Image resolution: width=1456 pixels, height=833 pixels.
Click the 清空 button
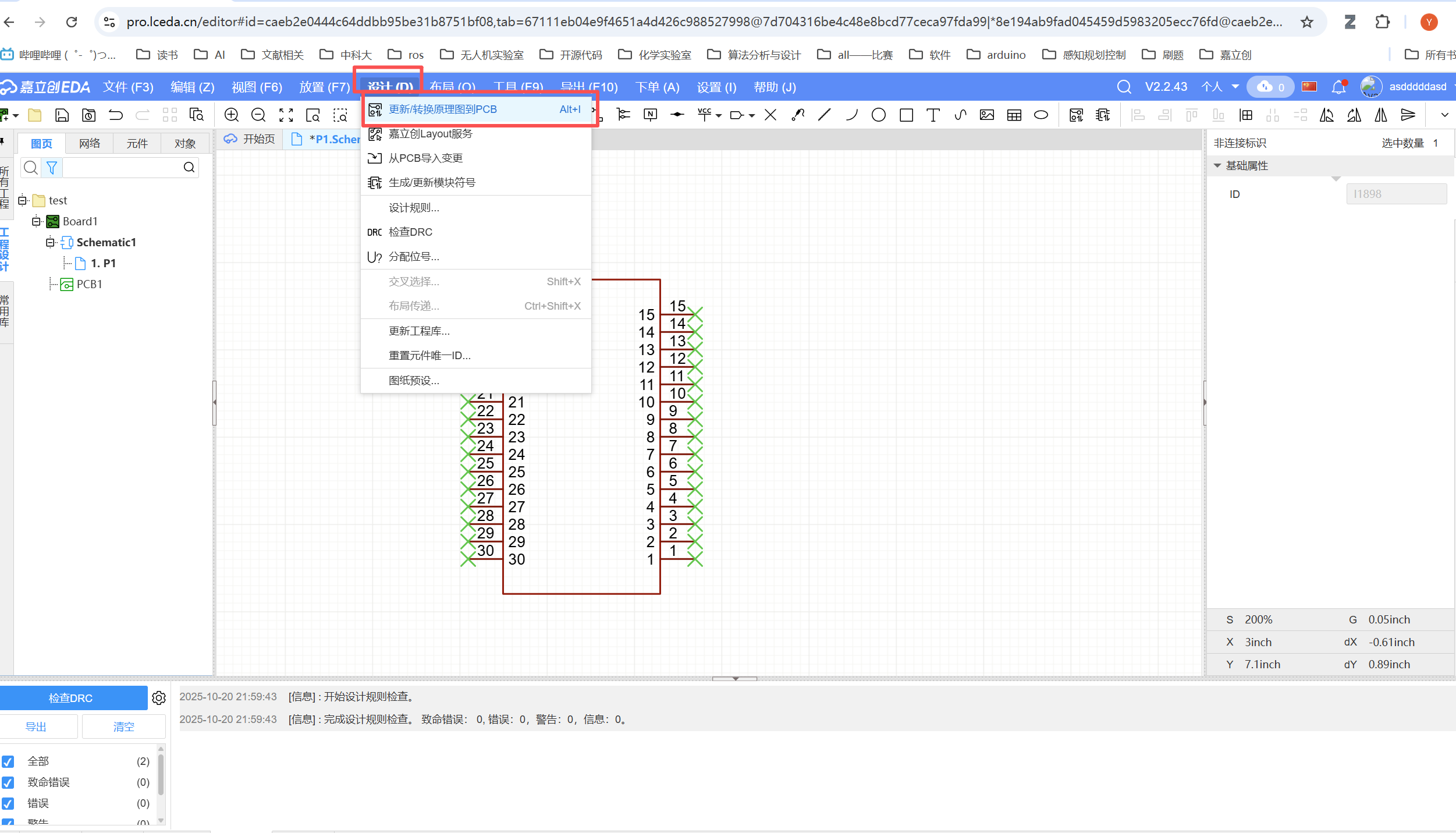pos(123,726)
